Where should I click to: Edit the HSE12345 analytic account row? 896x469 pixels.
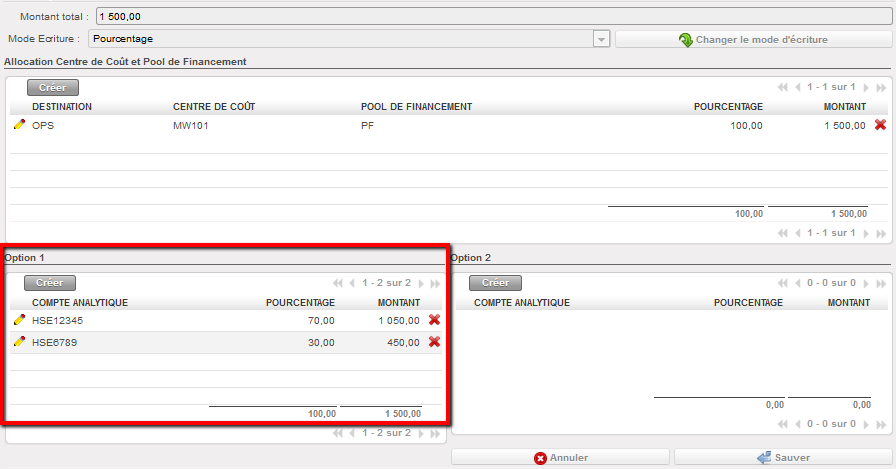click(x=19, y=320)
